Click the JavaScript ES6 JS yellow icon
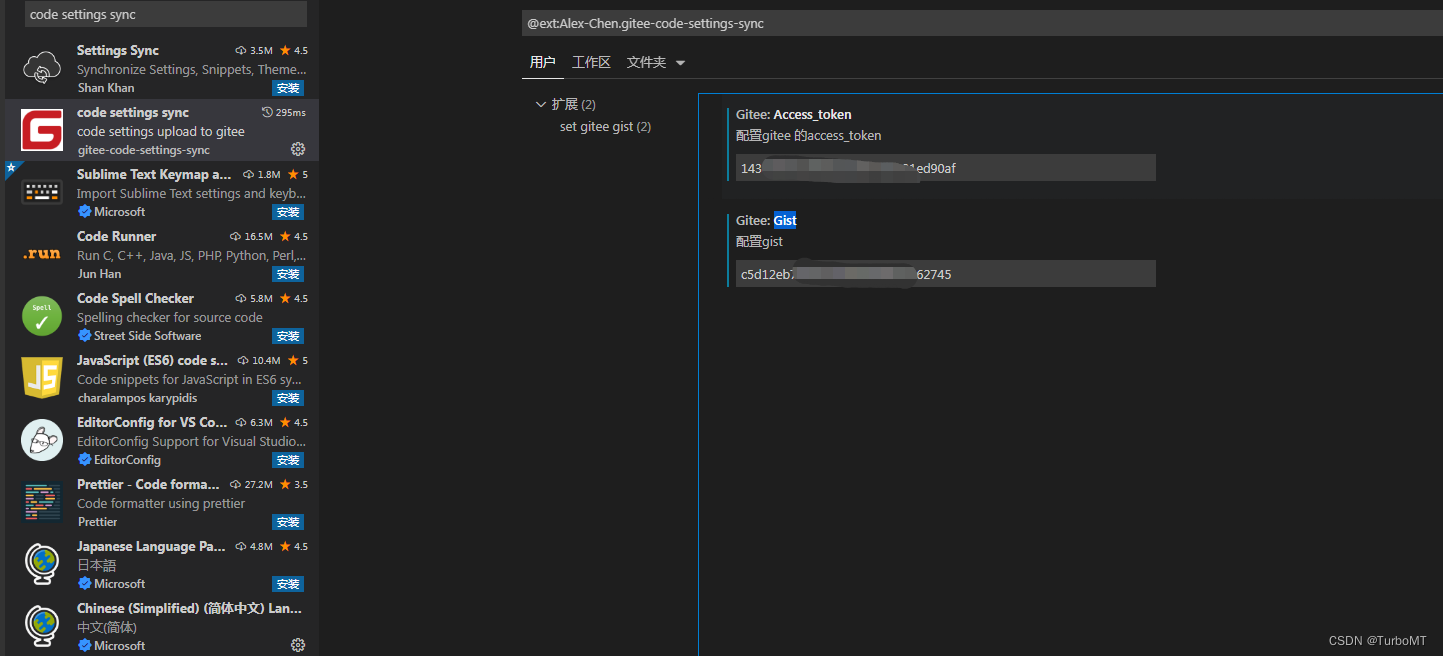This screenshot has height=656, width=1443. pos(43,378)
